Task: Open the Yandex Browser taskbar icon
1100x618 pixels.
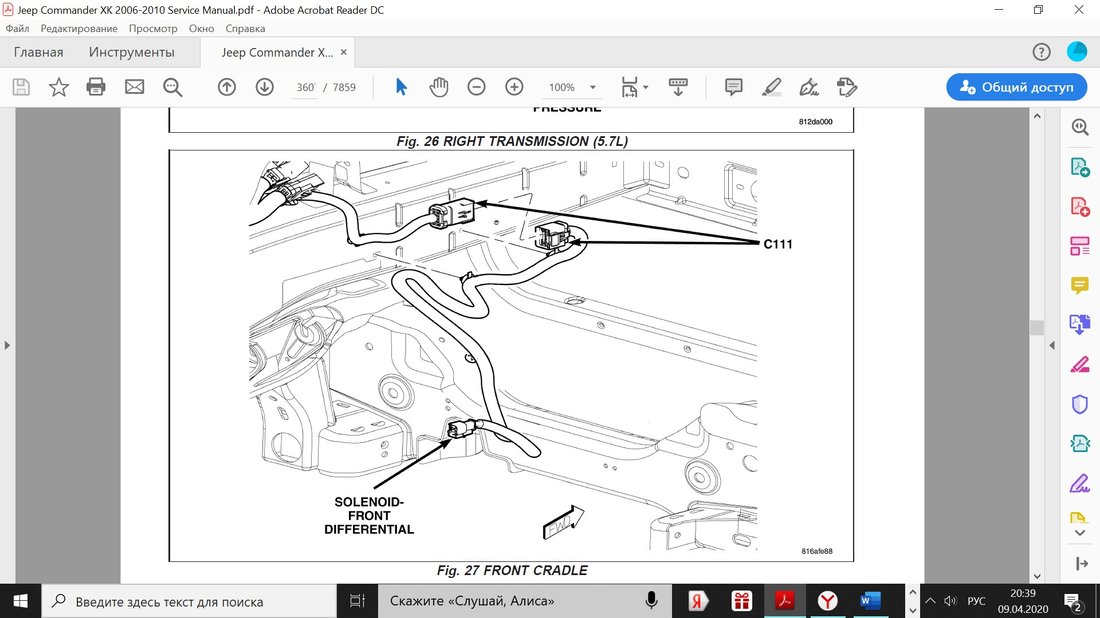Action: pyautogui.click(x=828, y=601)
